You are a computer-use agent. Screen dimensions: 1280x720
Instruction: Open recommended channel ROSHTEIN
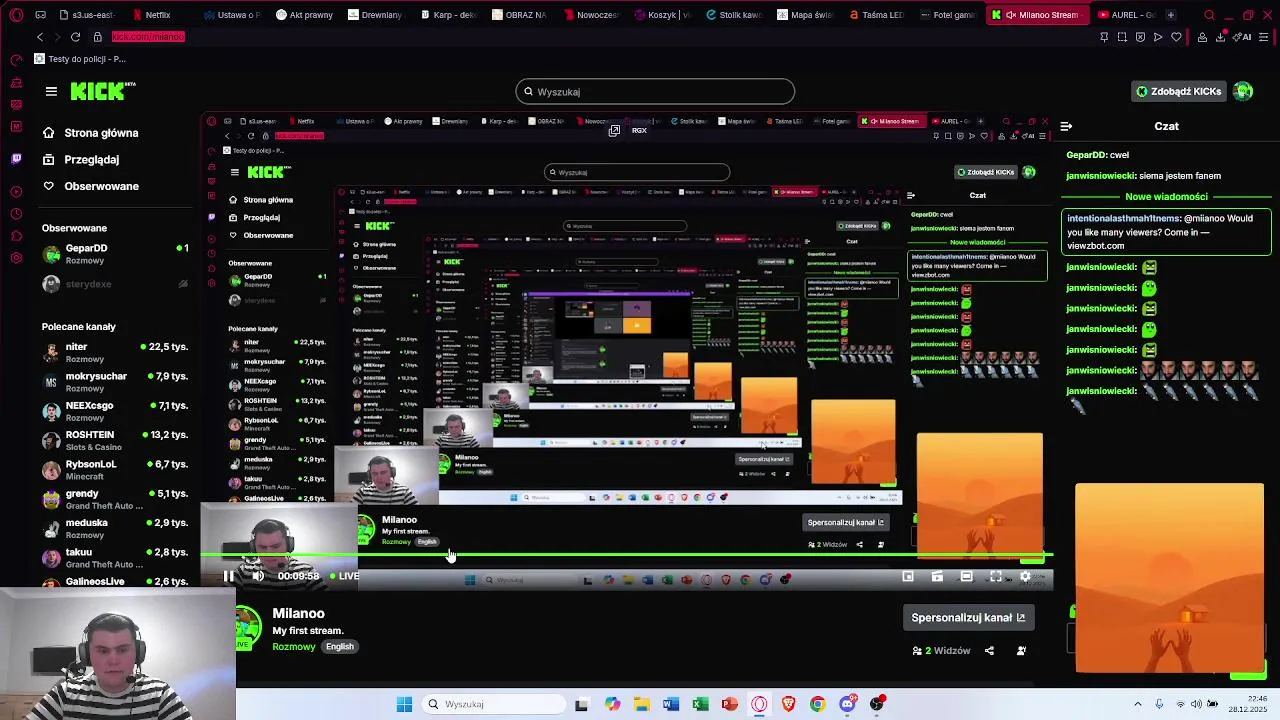(x=114, y=441)
